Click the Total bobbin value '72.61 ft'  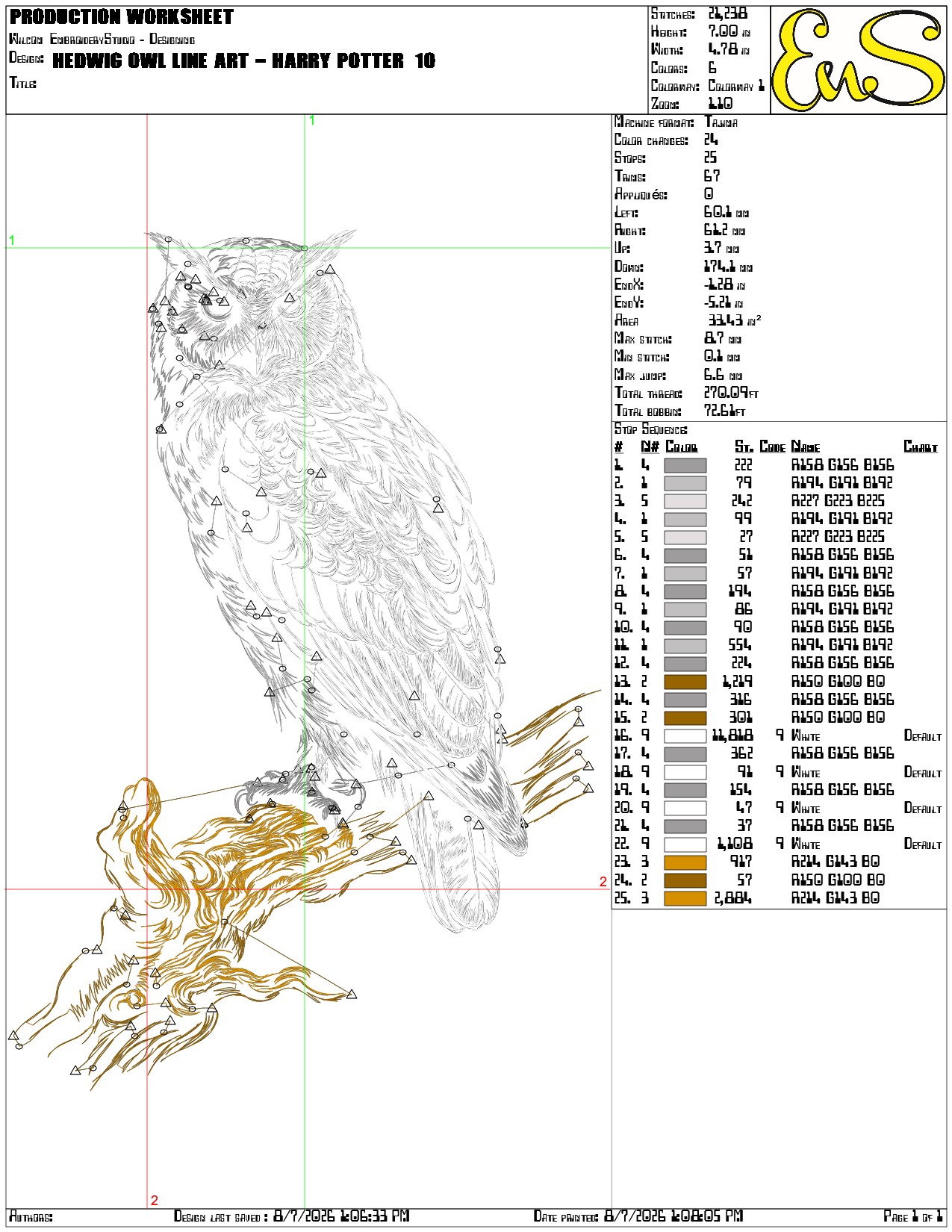tap(725, 411)
